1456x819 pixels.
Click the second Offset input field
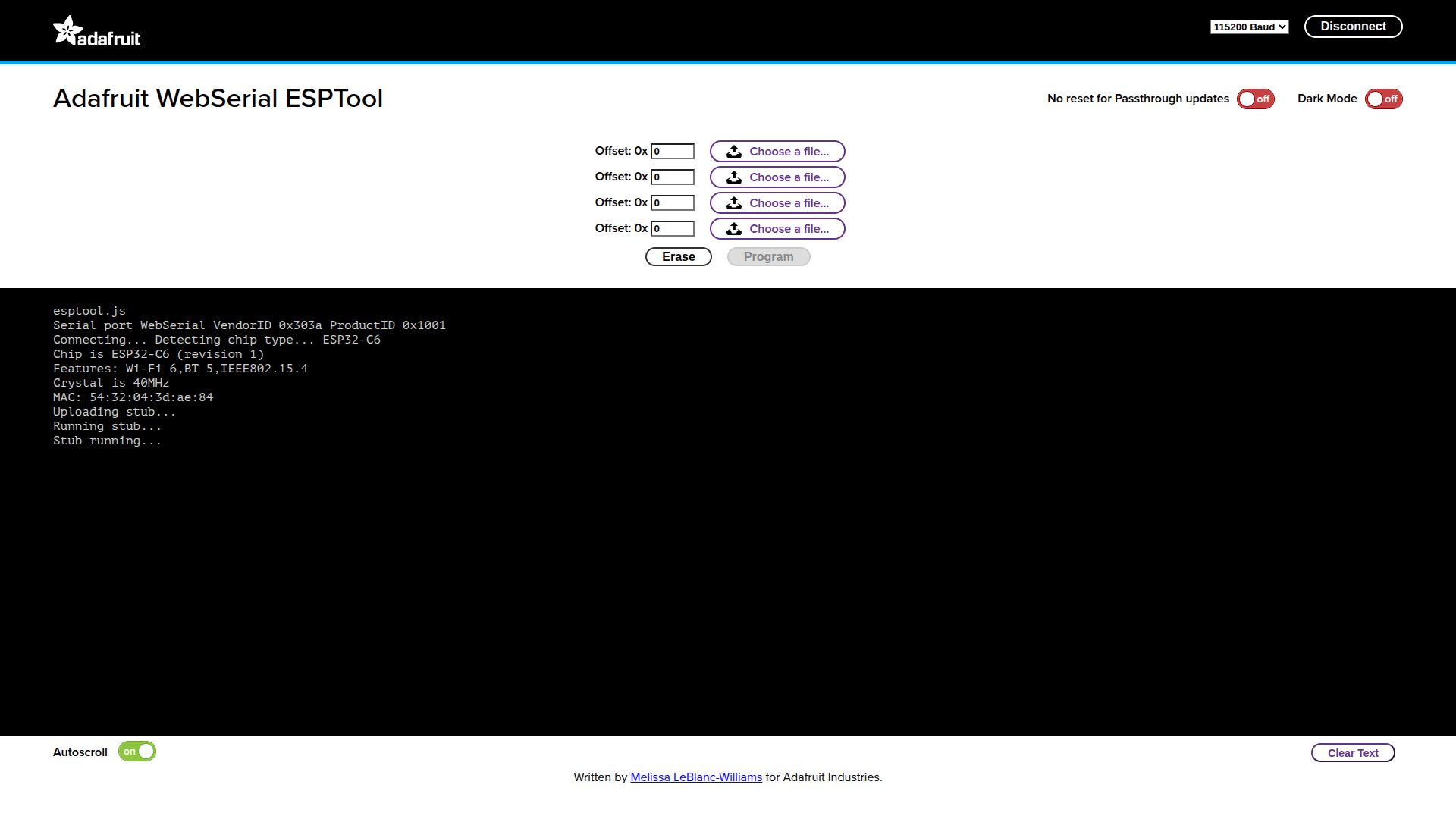click(673, 177)
